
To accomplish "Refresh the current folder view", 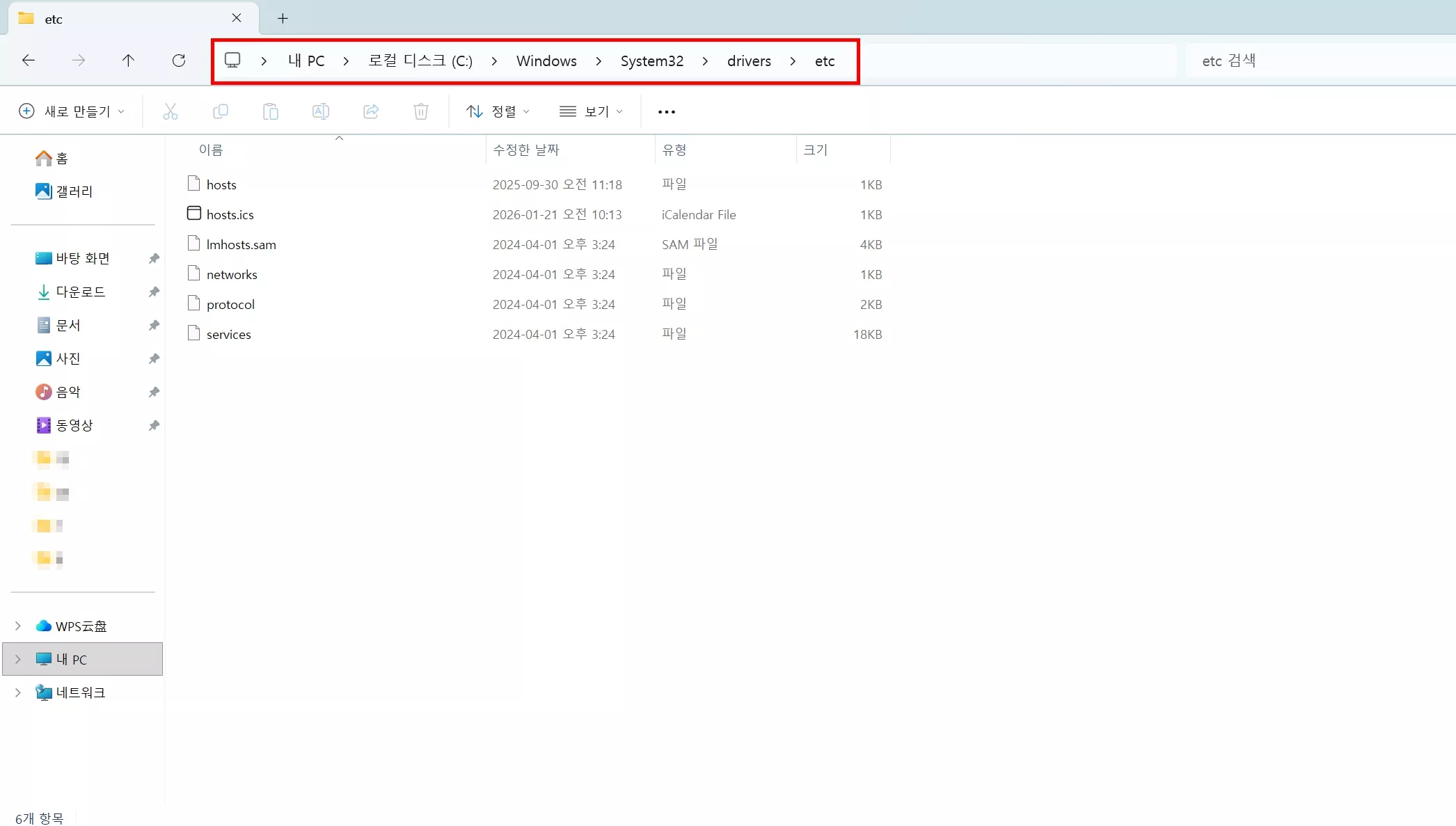I will click(179, 61).
